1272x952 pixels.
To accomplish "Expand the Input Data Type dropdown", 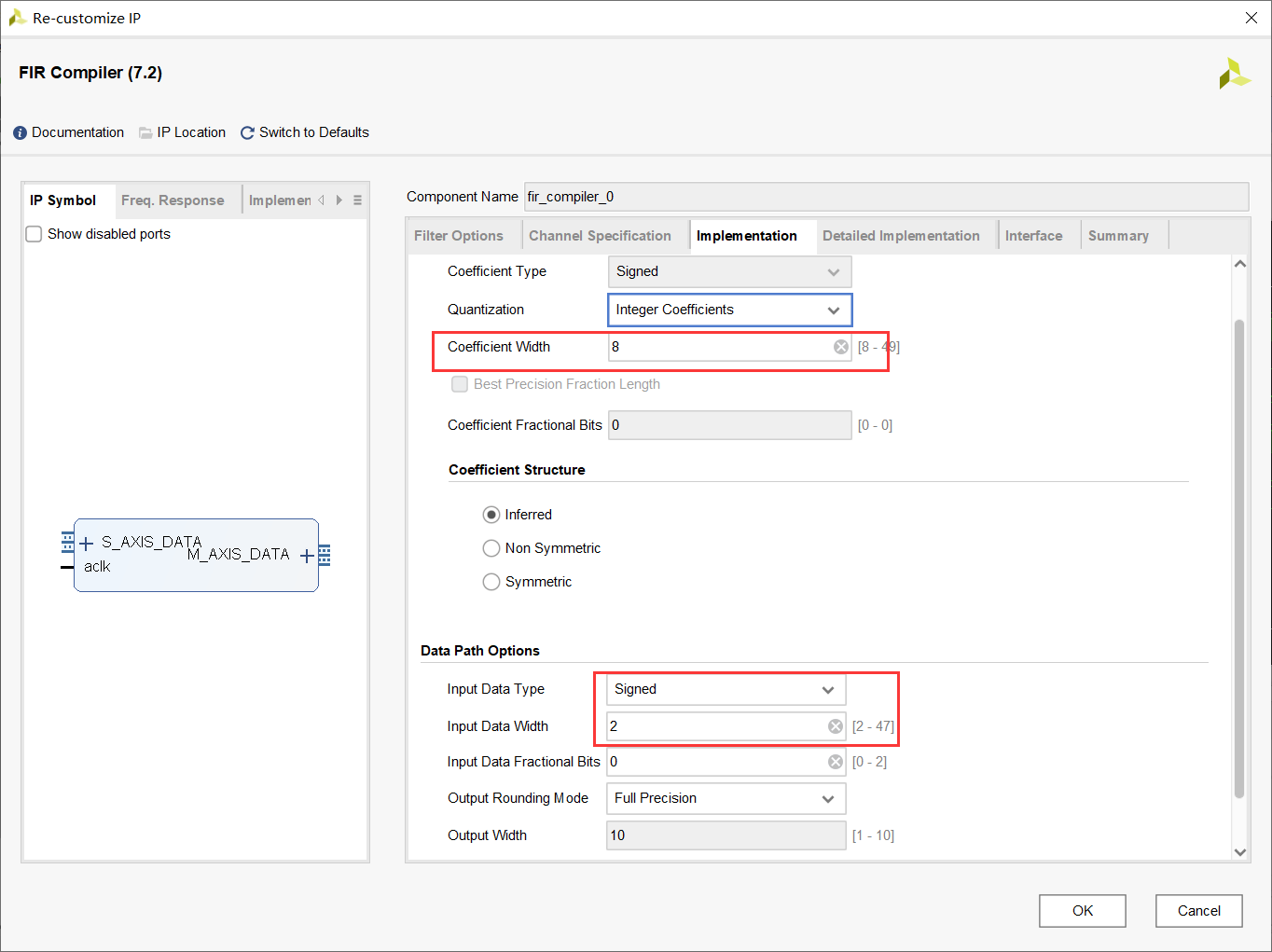I will coord(726,689).
